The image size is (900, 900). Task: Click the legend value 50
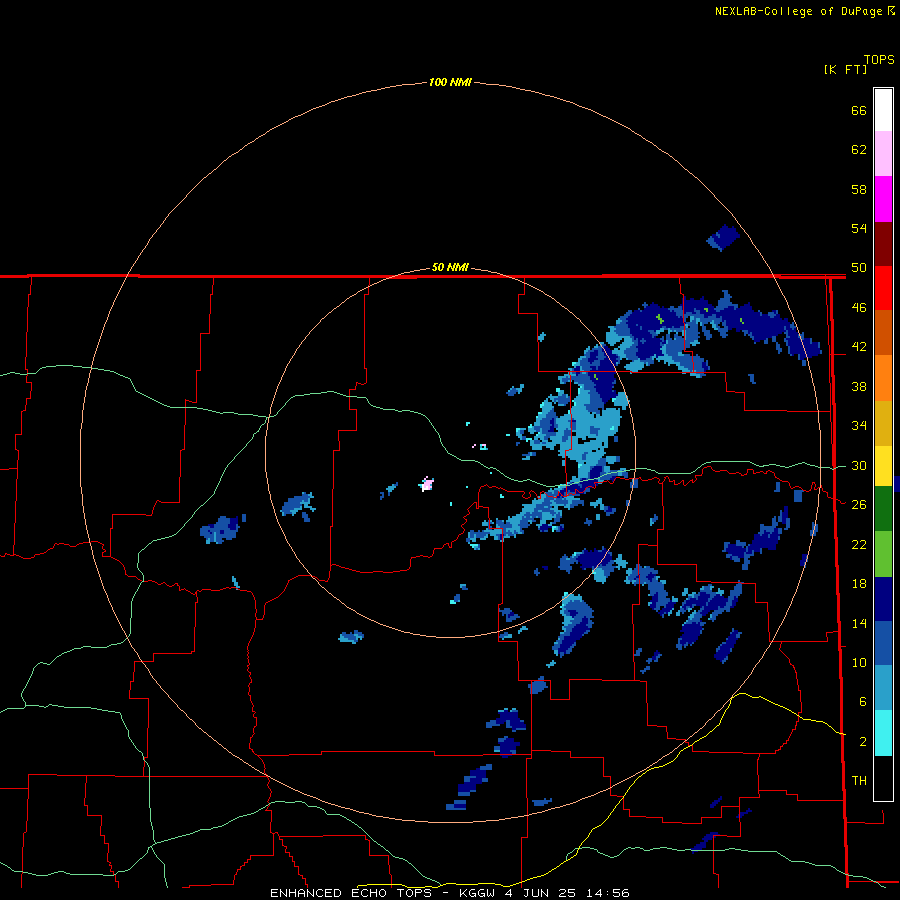pyautogui.click(x=859, y=268)
